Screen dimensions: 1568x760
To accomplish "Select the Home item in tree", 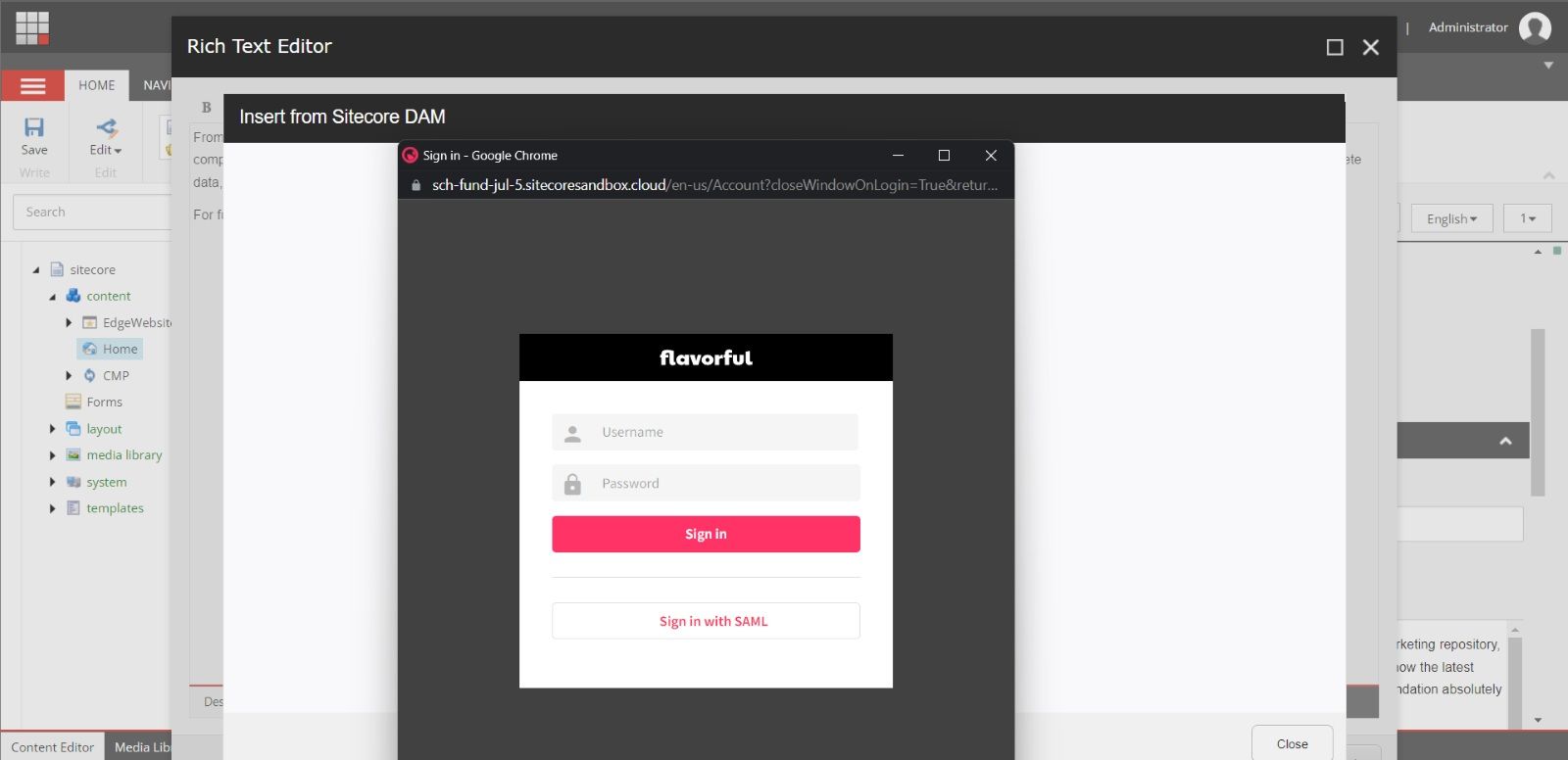I will (110, 349).
